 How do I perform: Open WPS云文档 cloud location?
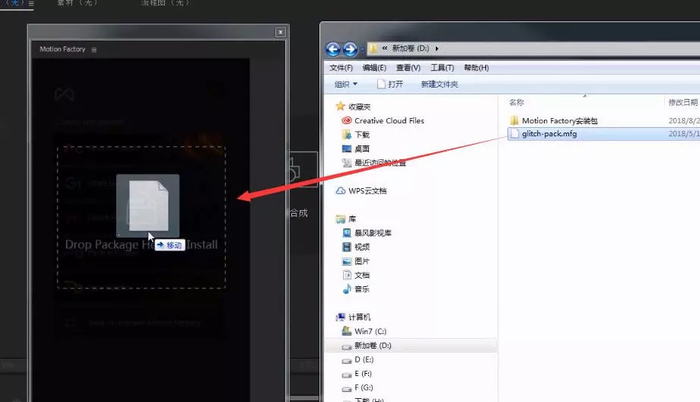pos(361,191)
